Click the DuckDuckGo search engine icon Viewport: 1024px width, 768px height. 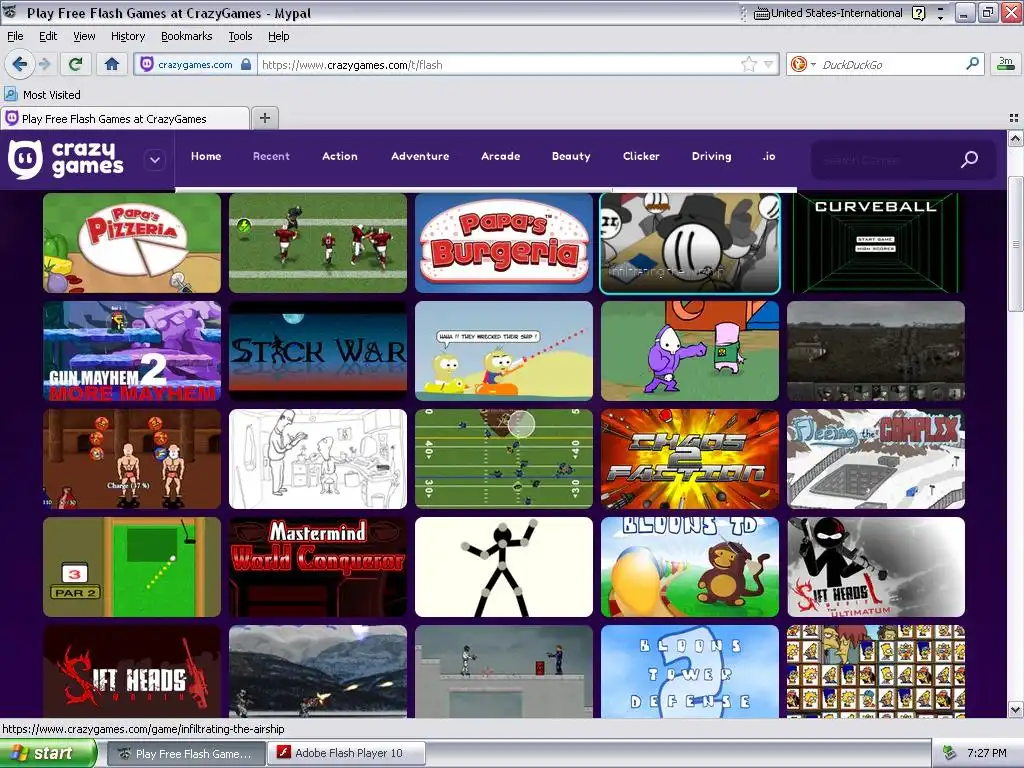click(x=798, y=64)
